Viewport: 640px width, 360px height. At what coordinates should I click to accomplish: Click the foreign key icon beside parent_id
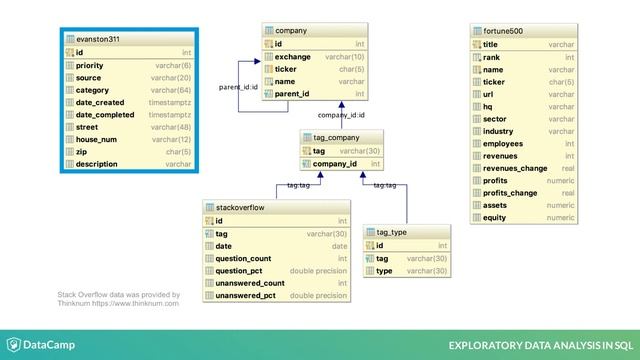[269, 94]
